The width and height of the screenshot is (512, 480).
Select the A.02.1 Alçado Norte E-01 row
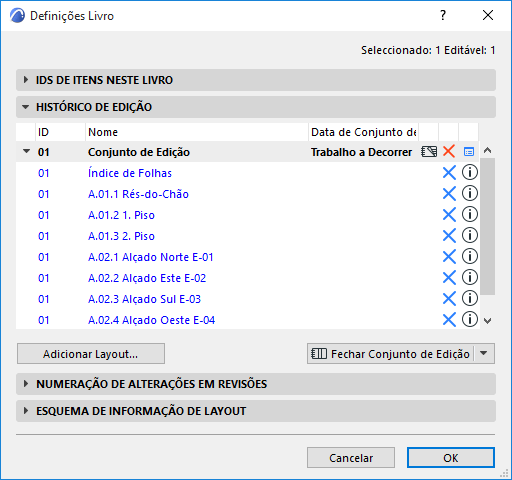[x=247, y=257]
